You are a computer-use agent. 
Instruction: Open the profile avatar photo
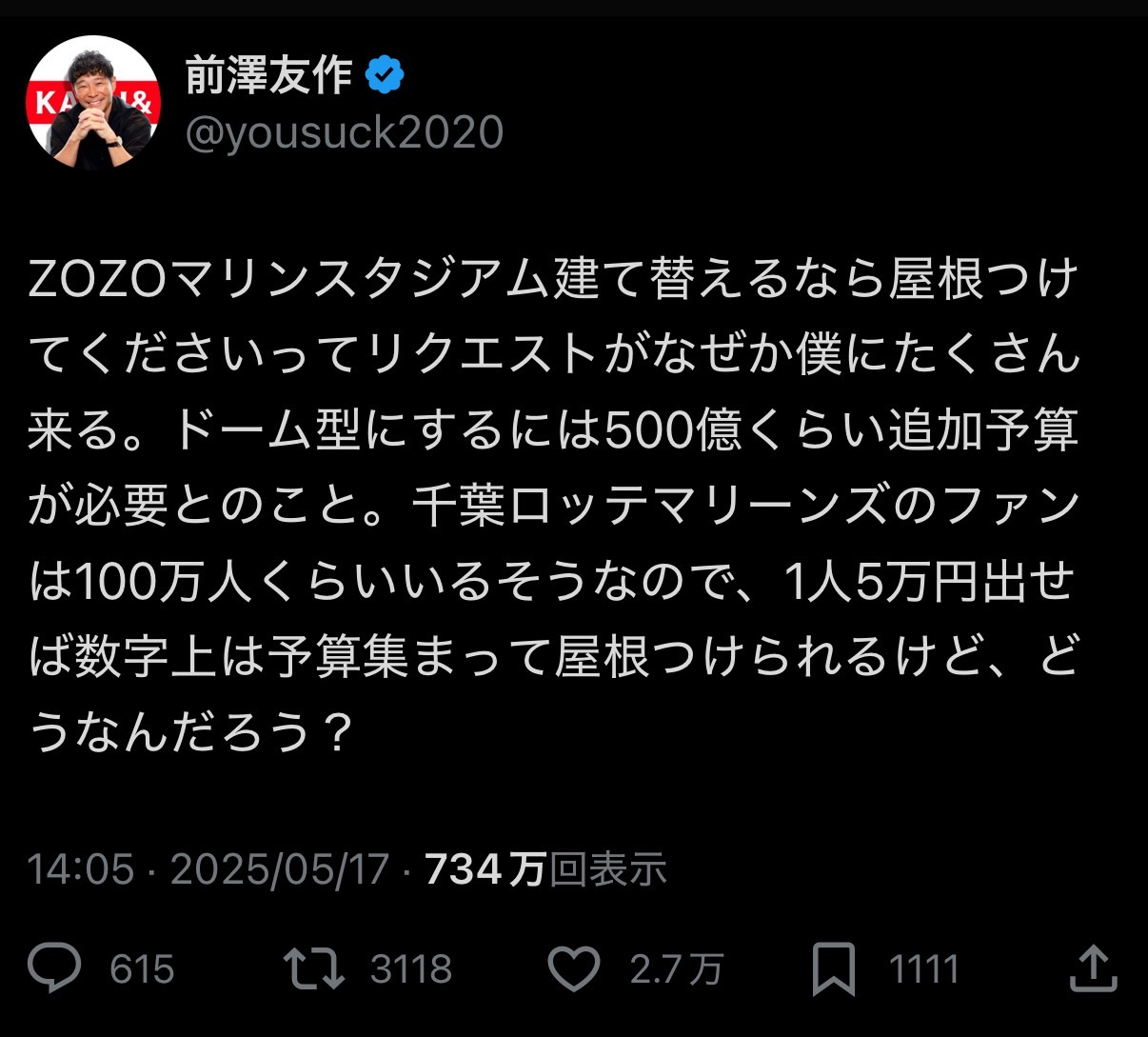click(93, 103)
